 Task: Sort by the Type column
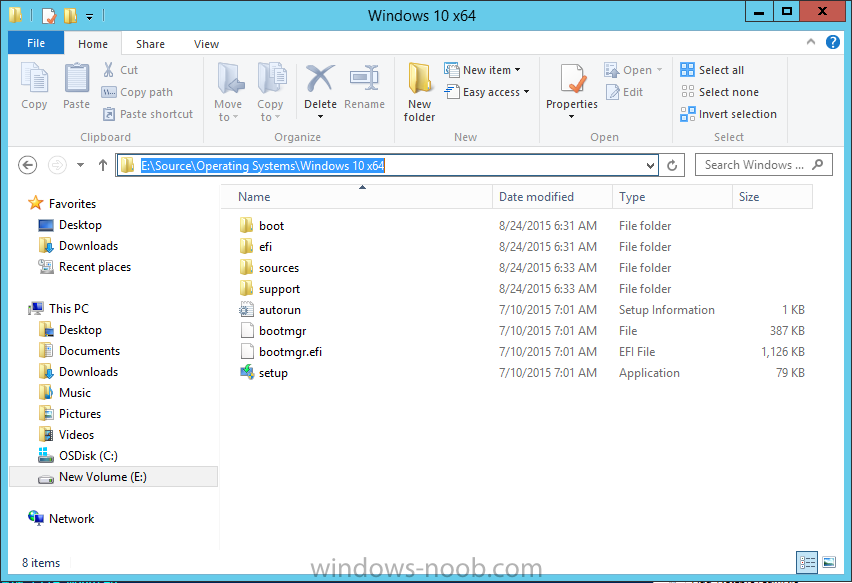[673, 197]
